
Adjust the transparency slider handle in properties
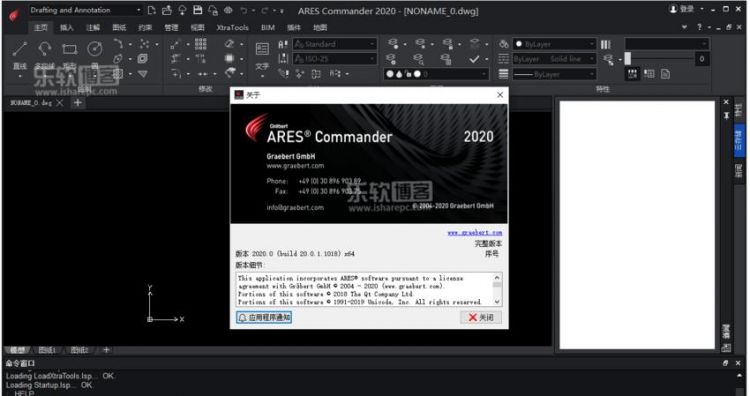628,58
